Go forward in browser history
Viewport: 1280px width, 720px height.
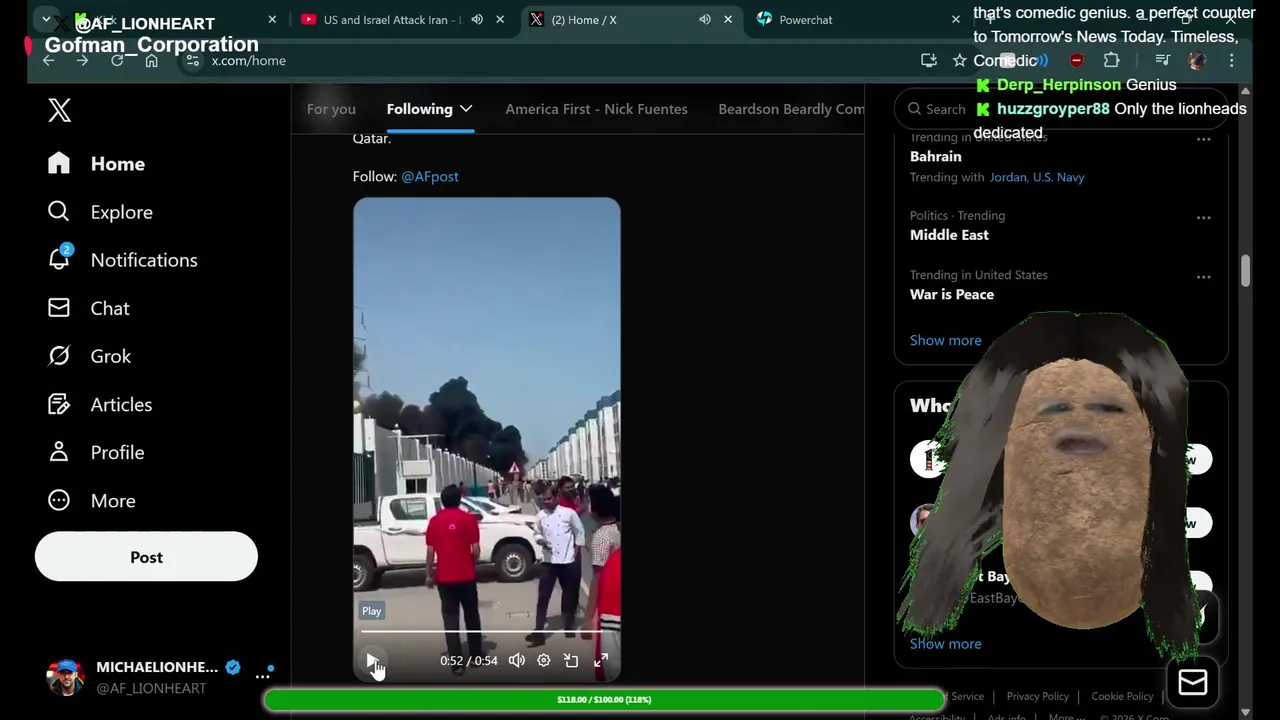(83, 61)
